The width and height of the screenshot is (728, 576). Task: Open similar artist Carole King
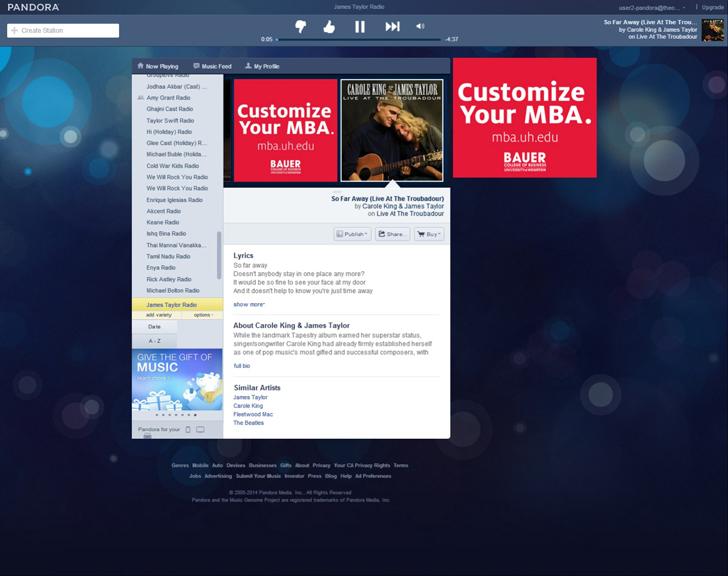pyautogui.click(x=248, y=406)
